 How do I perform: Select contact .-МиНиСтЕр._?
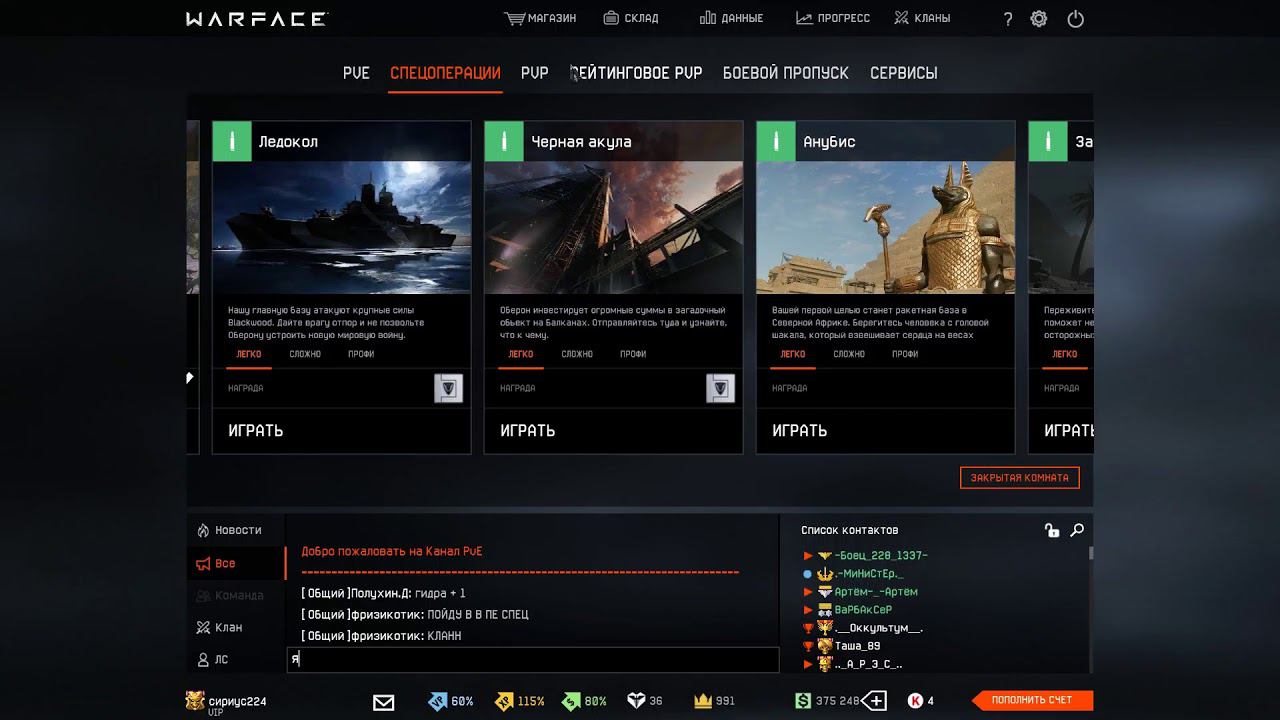click(x=869, y=573)
